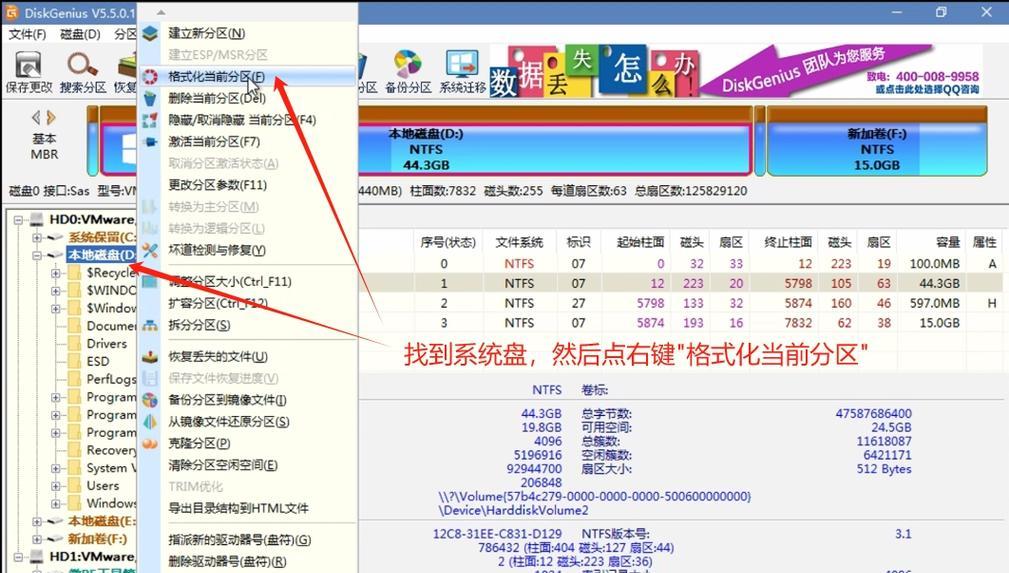Select the Drivers folder in tree

[x=106, y=344]
